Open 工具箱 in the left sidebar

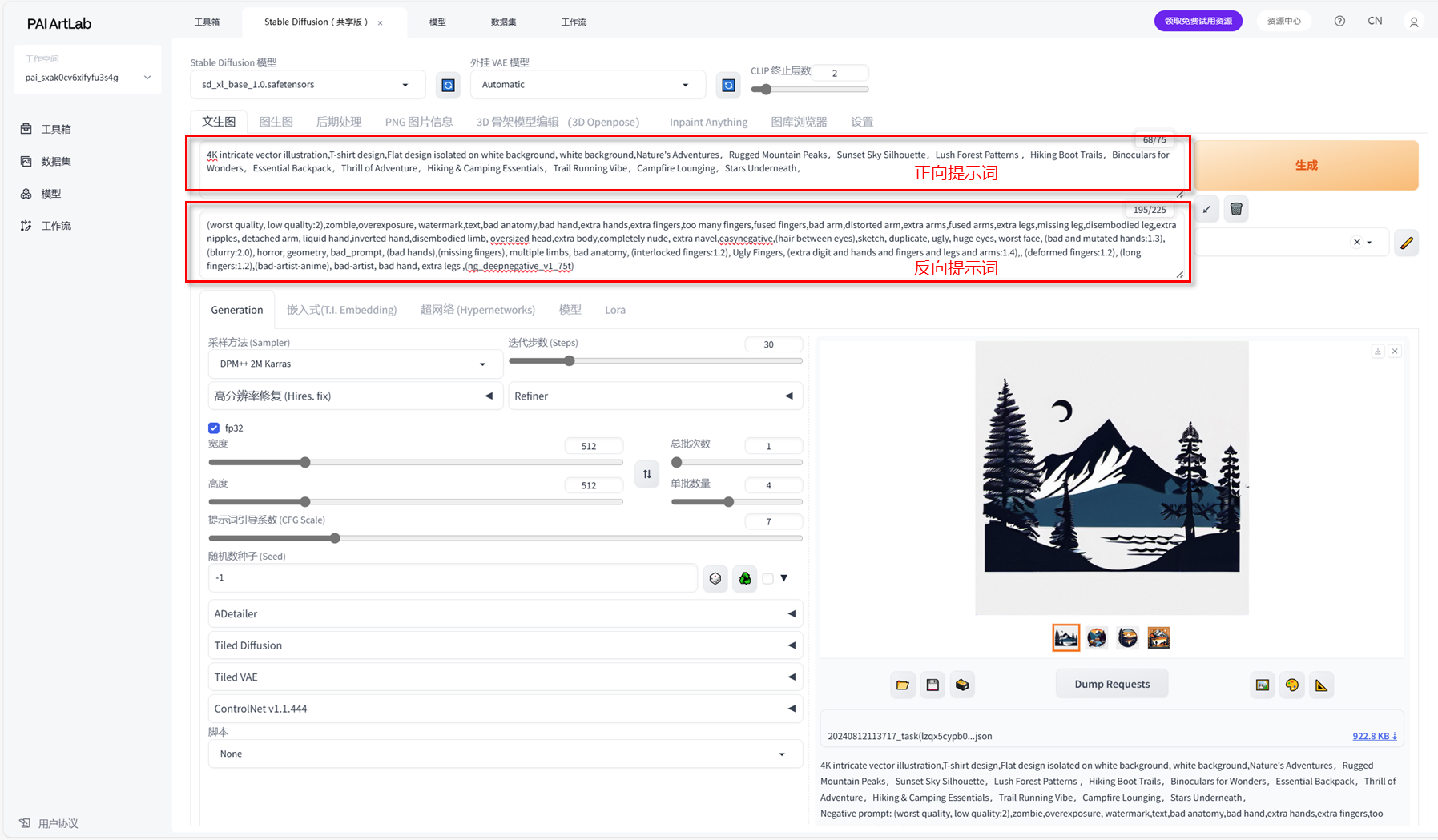pyautogui.click(x=46, y=129)
